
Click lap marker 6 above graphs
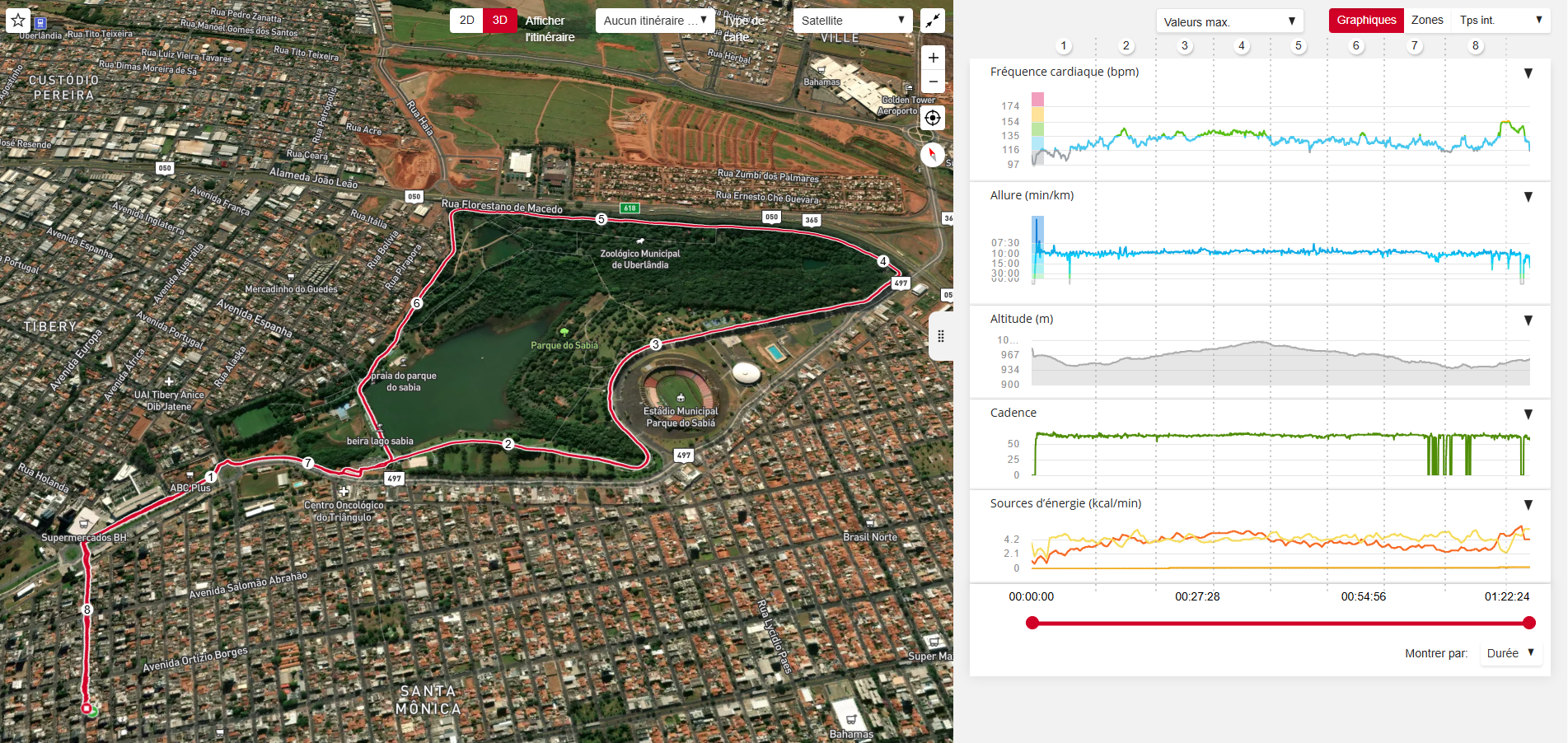(x=1356, y=46)
